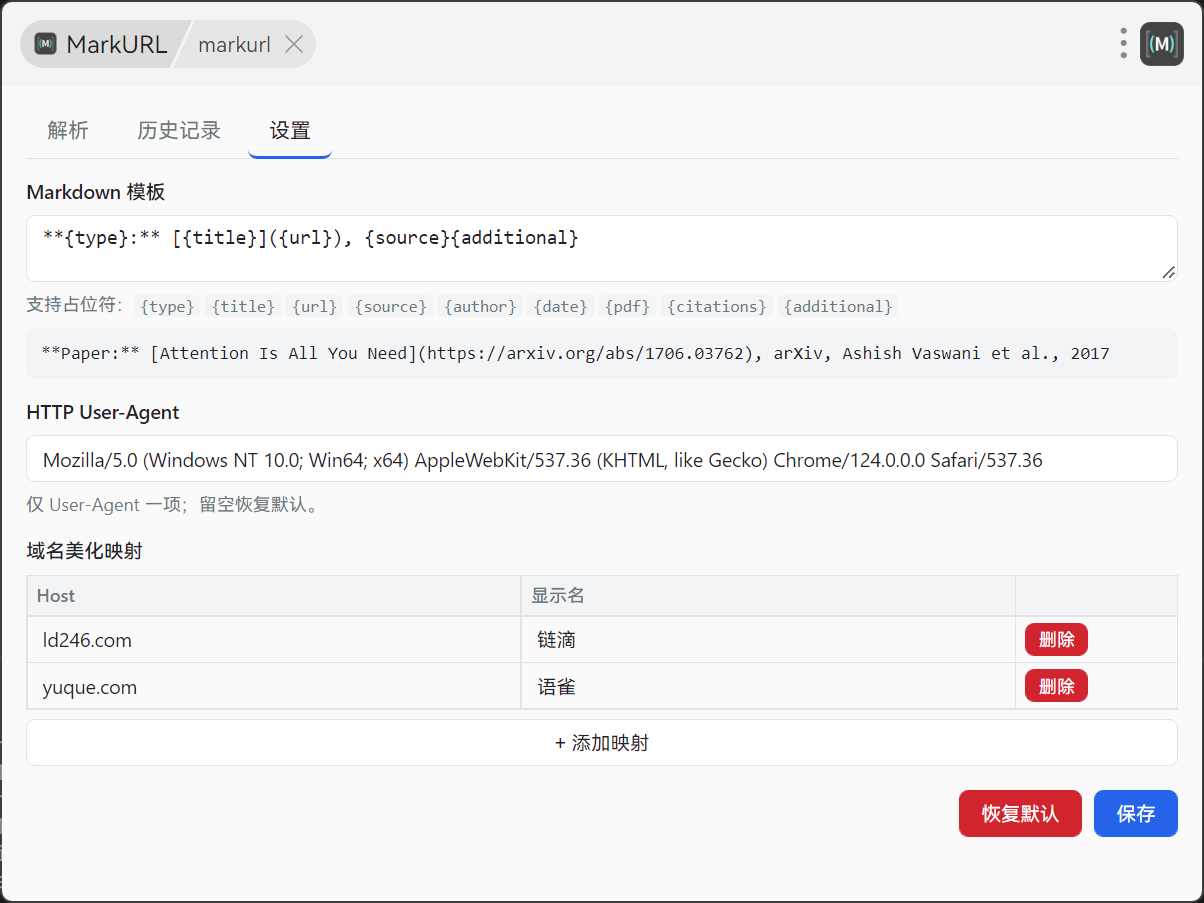The width and height of the screenshot is (1204, 903).
Task: Click the 恢复默认 restore defaults button
Action: click(1020, 813)
